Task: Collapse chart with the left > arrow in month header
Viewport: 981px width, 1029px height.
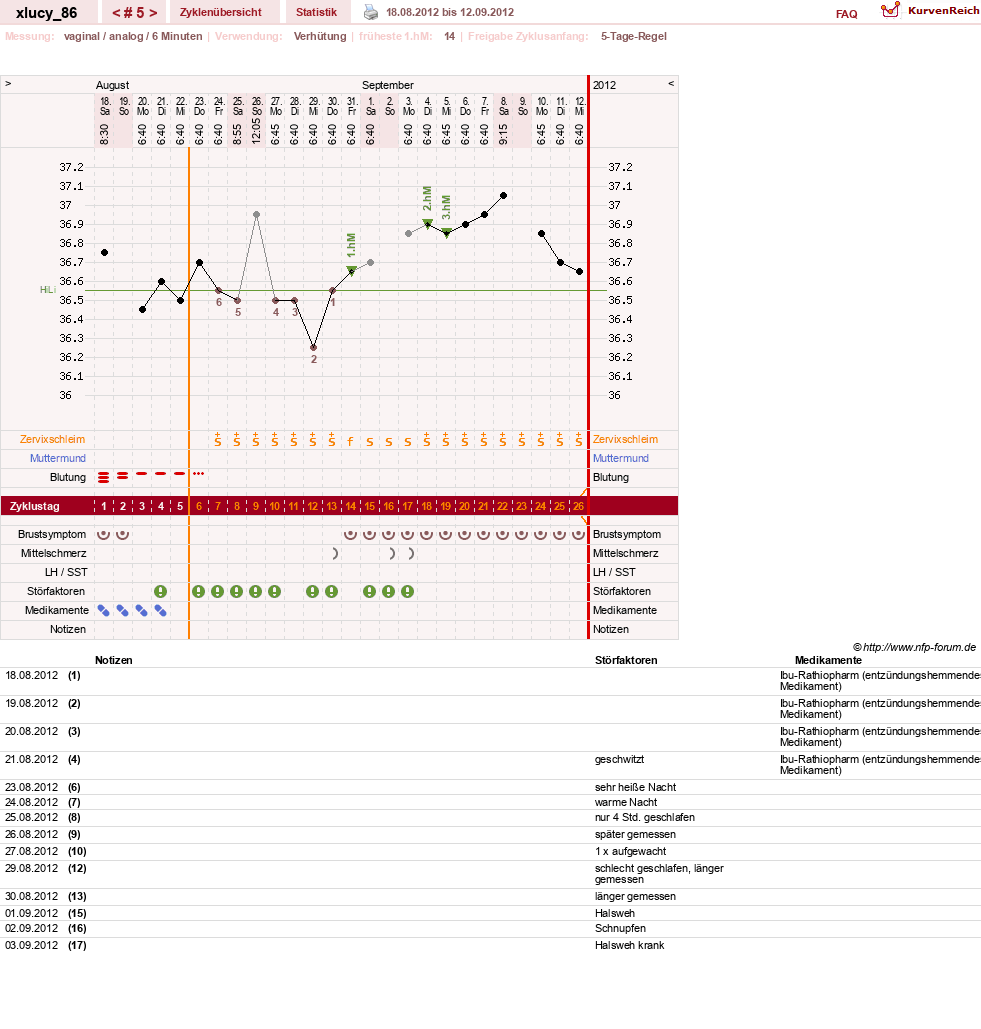Action: [9, 83]
